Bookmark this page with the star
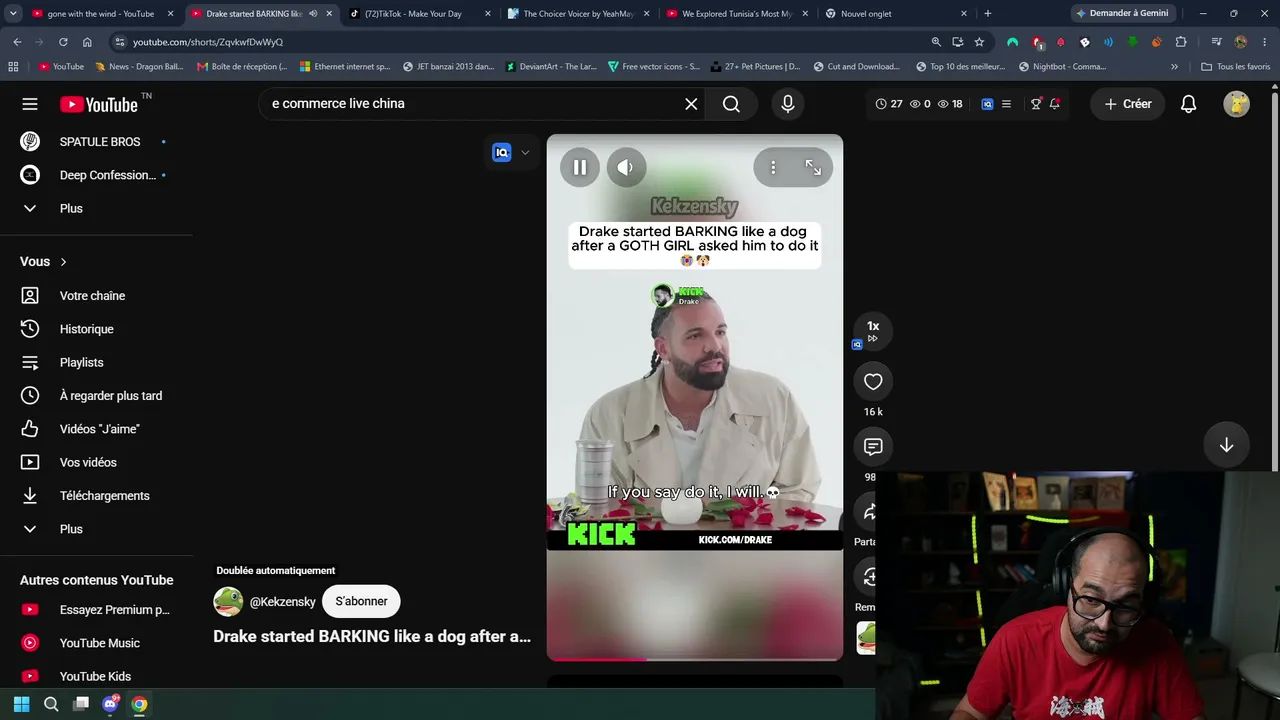Viewport: 1280px width, 720px height. coord(979,42)
